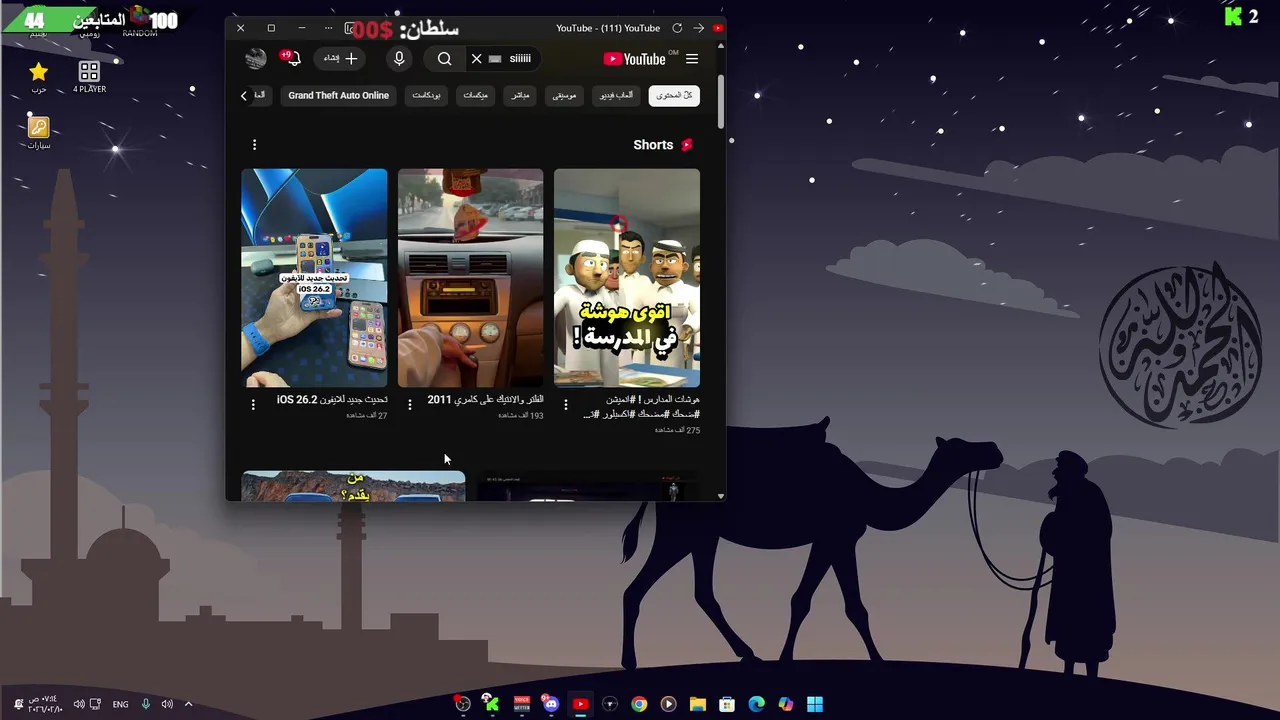The image size is (1280, 720).
Task: Go forward with the title bar arrow
Action: 698,28
